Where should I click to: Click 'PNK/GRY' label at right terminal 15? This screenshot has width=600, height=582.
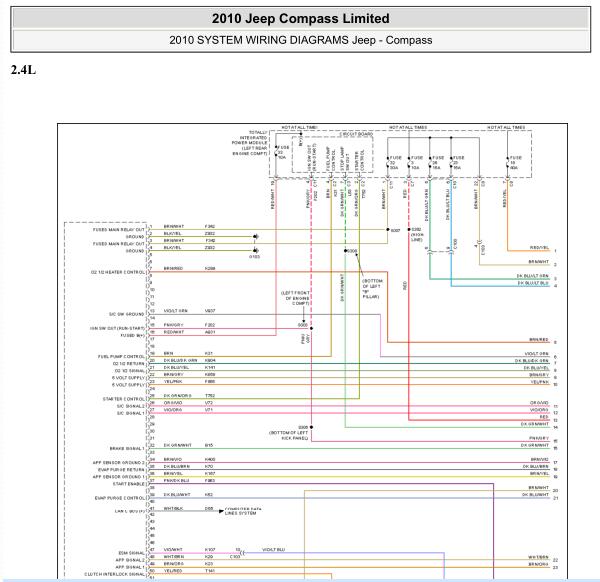pyautogui.click(x=539, y=439)
